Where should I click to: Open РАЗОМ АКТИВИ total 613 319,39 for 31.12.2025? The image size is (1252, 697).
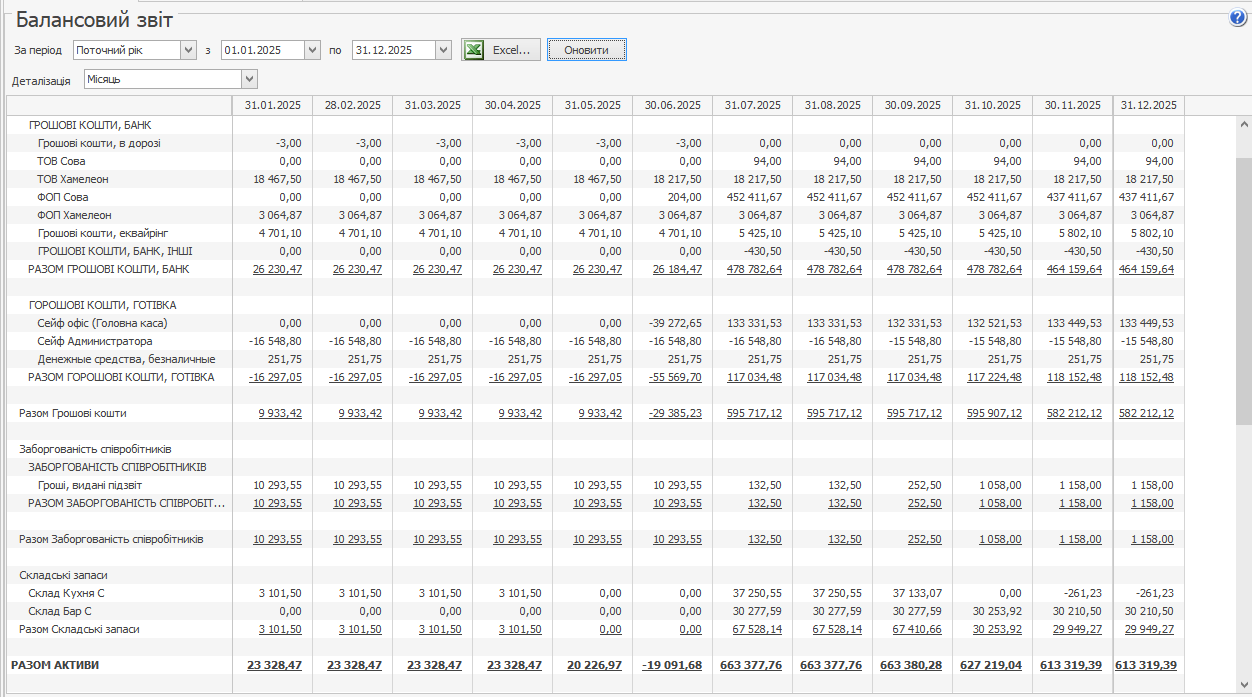point(1146,665)
